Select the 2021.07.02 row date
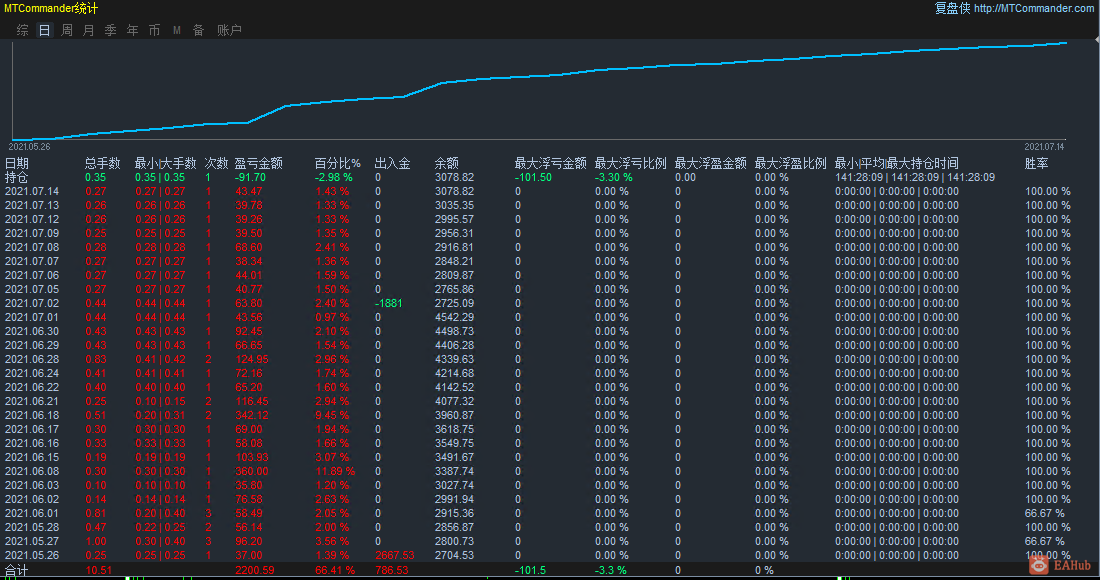The width and height of the screenshot is (1100, 580). pyautogui.click(x=32, y=304)
